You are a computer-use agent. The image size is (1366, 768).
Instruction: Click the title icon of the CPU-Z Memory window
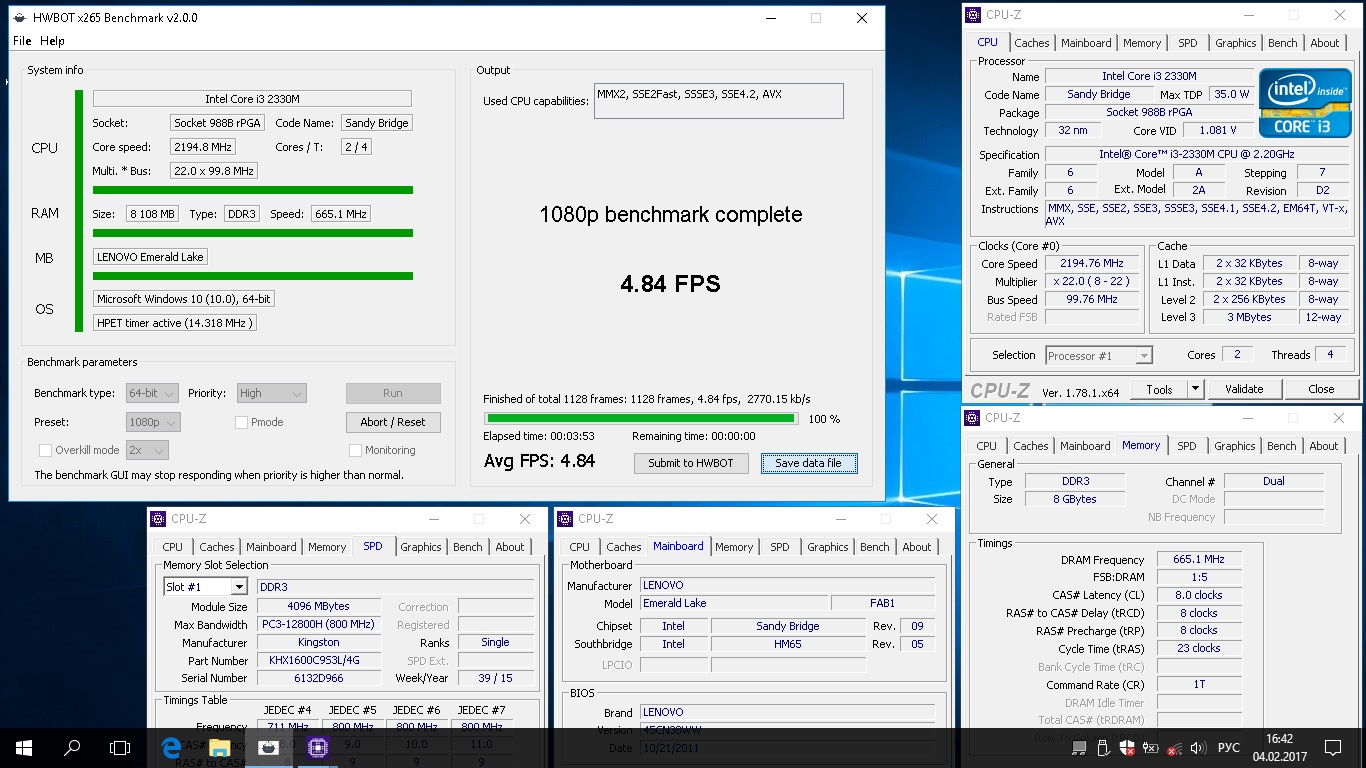click(973, 418)
